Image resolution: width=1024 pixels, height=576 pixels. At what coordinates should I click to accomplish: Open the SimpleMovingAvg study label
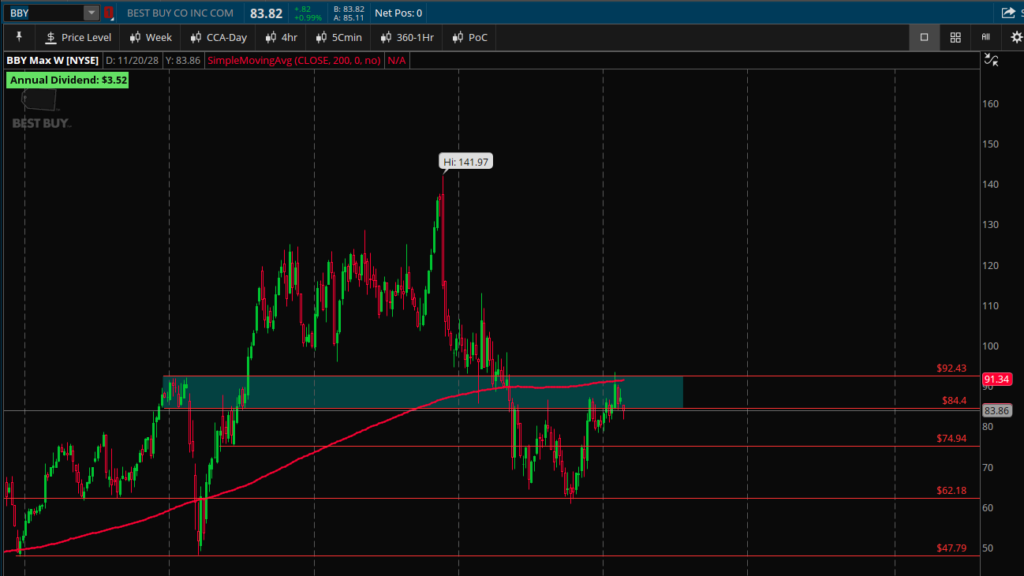tap(294, 60)
